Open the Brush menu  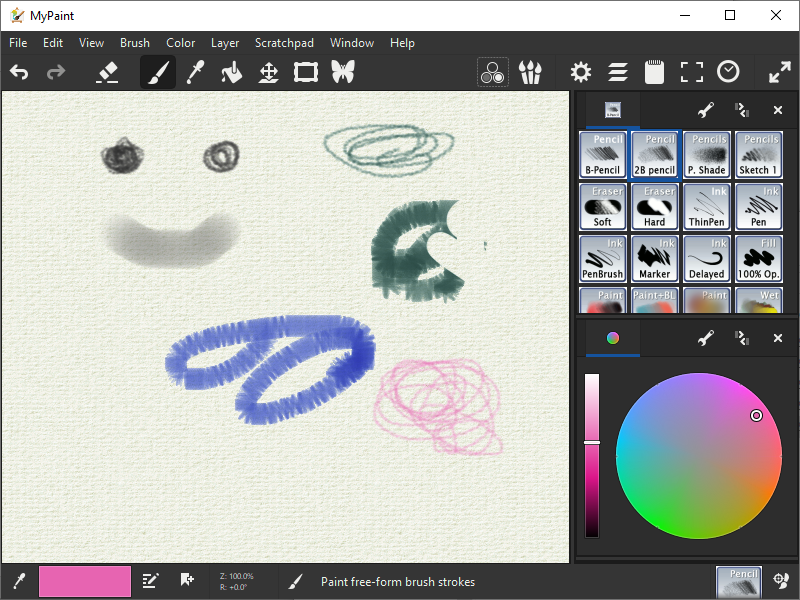134,43
